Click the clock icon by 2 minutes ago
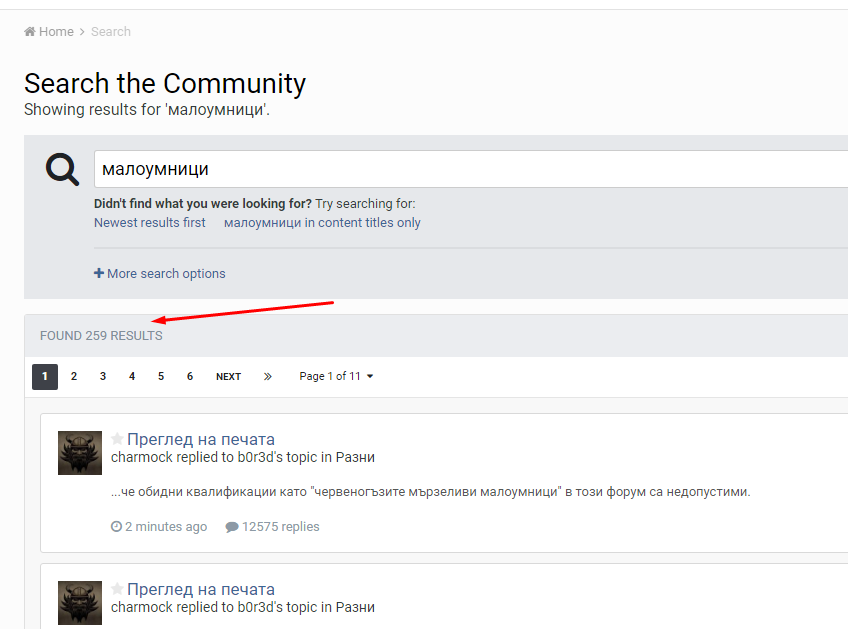 (116, 526)
